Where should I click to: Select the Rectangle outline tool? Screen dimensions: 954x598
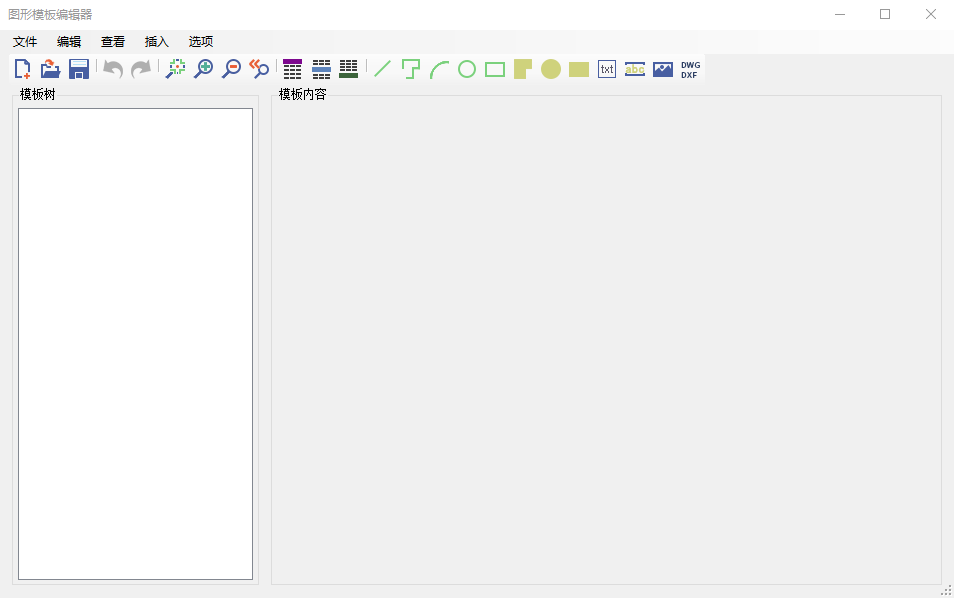(x=495, y=69)
